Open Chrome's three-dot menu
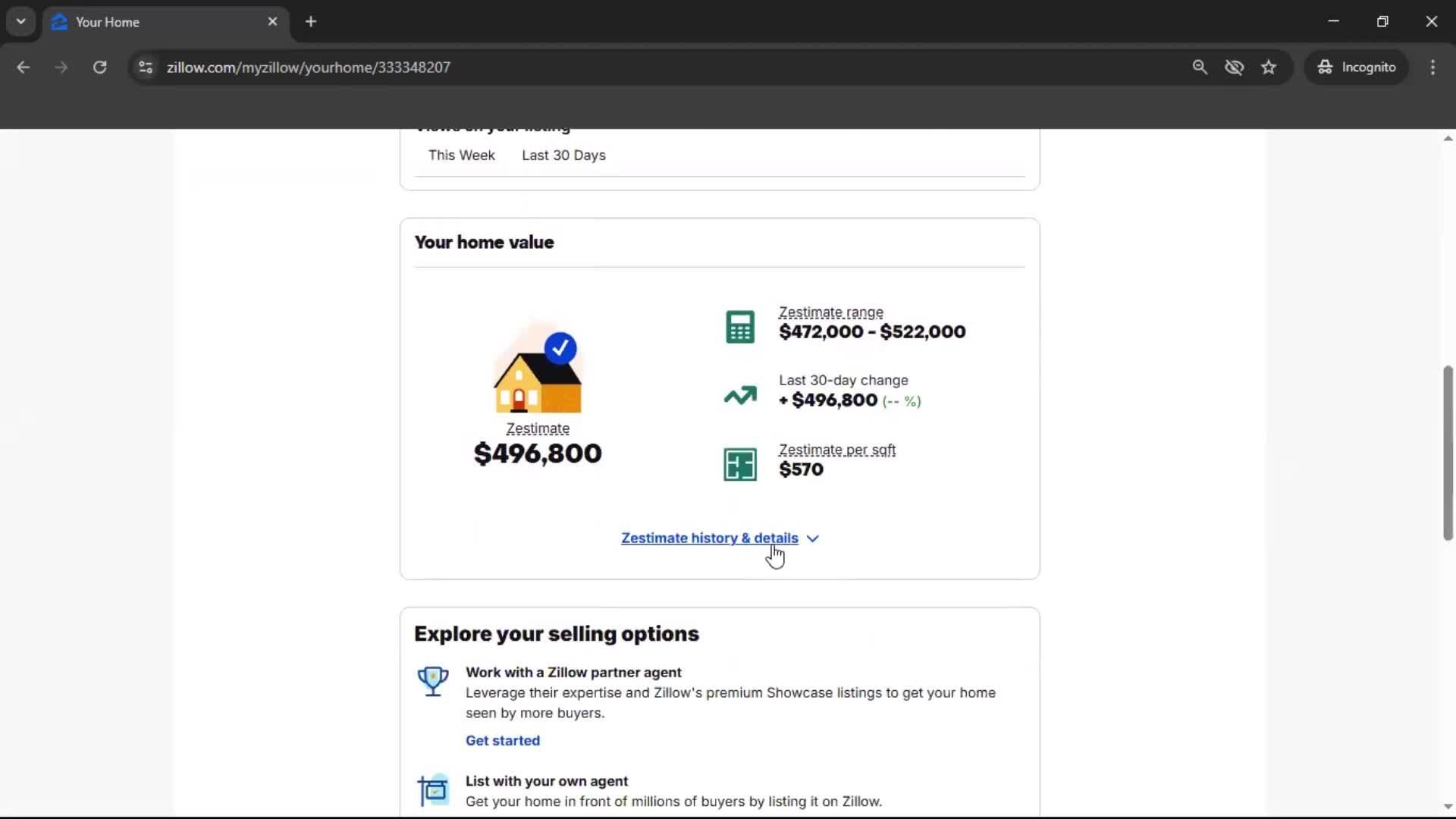The width and height of the screenshot is (1456, 819). [1432, 67]
